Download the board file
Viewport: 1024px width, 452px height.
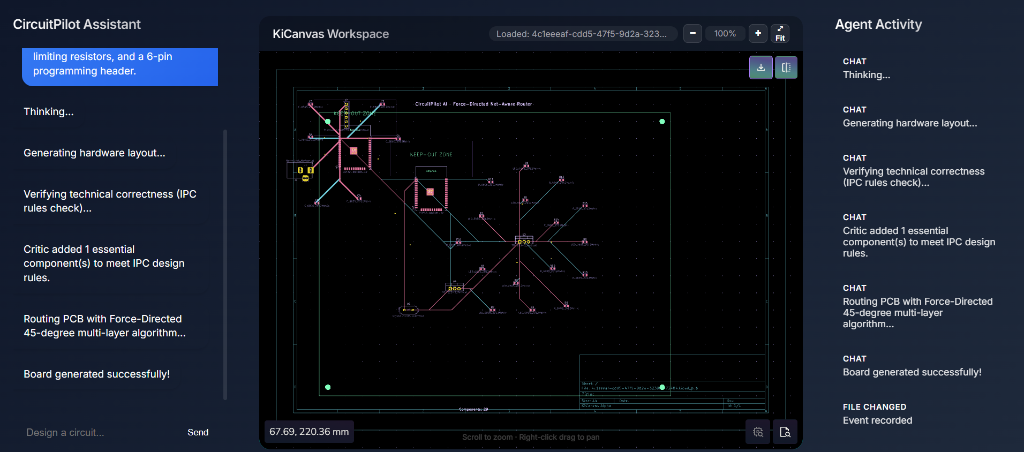point(761,67)
